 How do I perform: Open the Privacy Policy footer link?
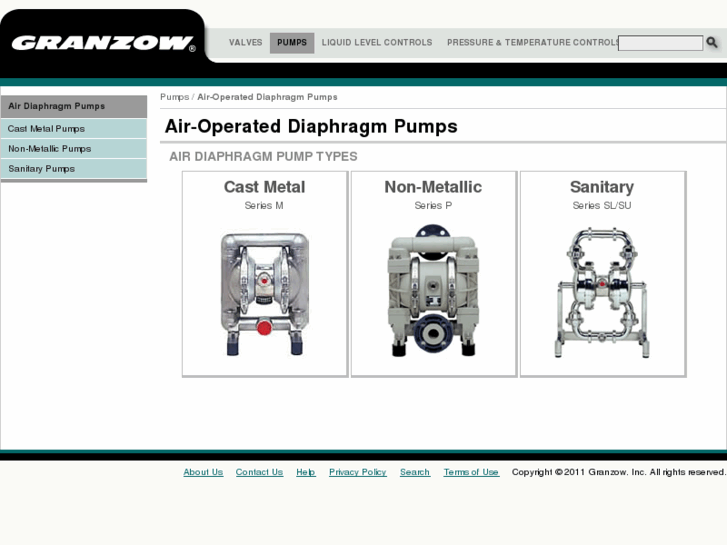coord(357,472)
